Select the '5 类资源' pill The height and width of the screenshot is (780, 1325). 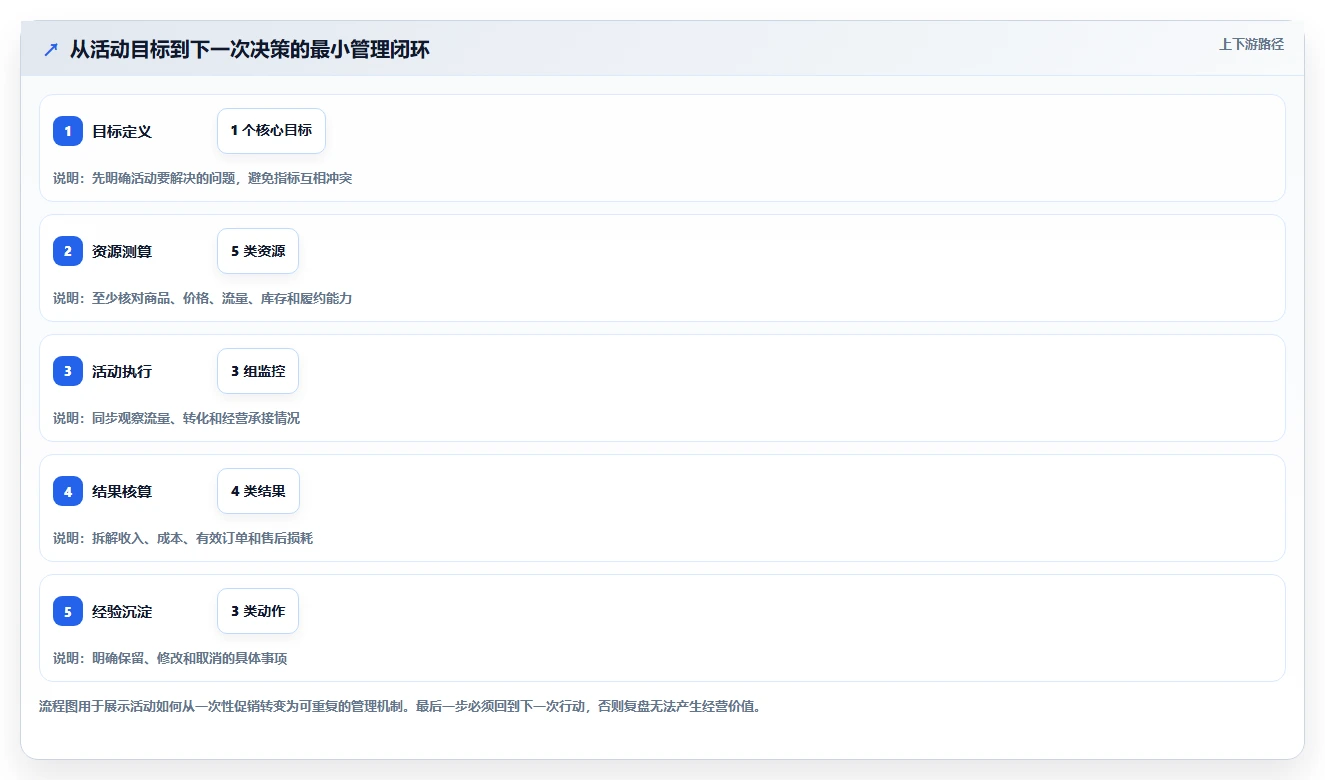(x=258, y=251)
